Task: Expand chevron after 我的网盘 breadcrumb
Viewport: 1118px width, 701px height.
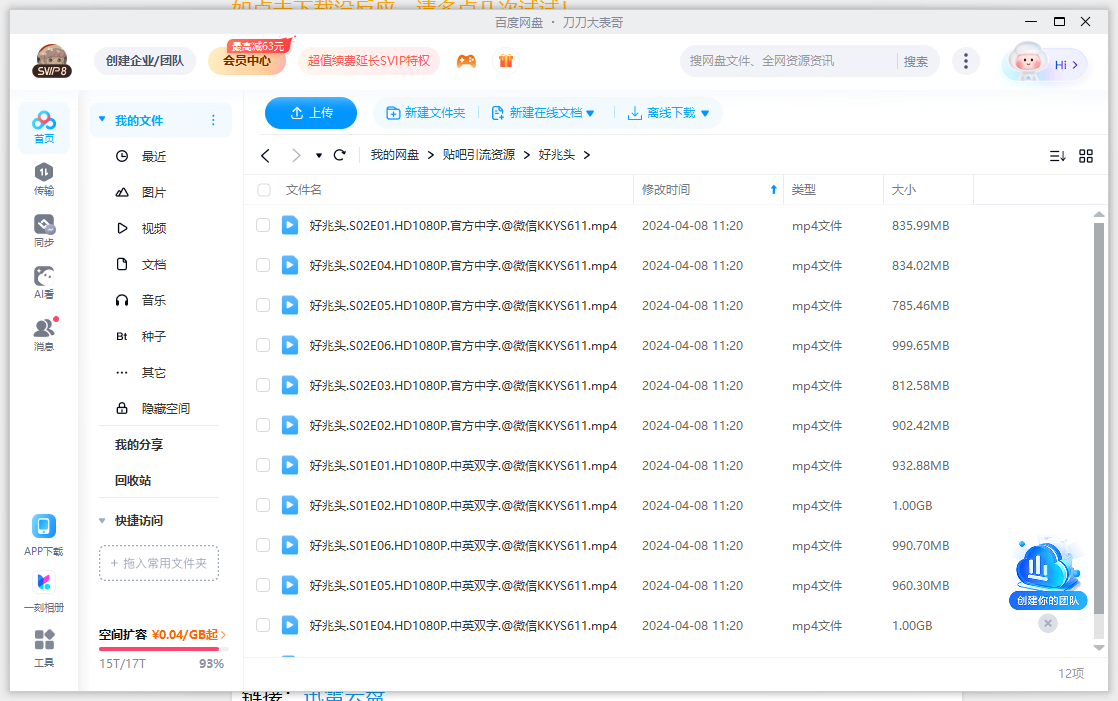Action: tap(431, 155)
